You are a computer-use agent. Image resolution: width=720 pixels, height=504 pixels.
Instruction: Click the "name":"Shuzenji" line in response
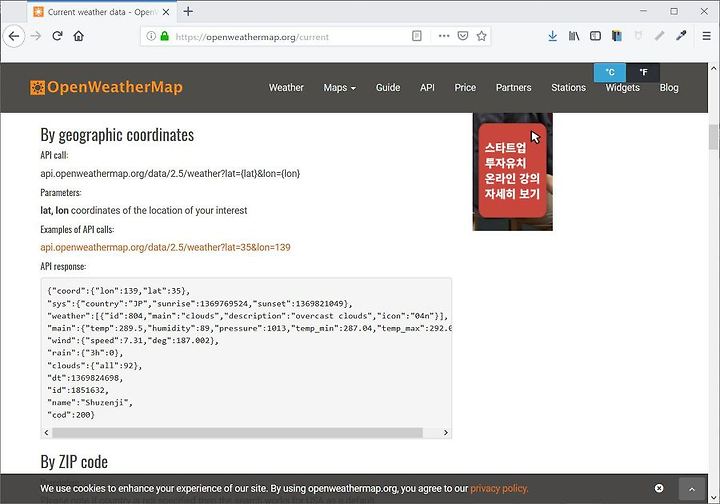click(90, 403)
